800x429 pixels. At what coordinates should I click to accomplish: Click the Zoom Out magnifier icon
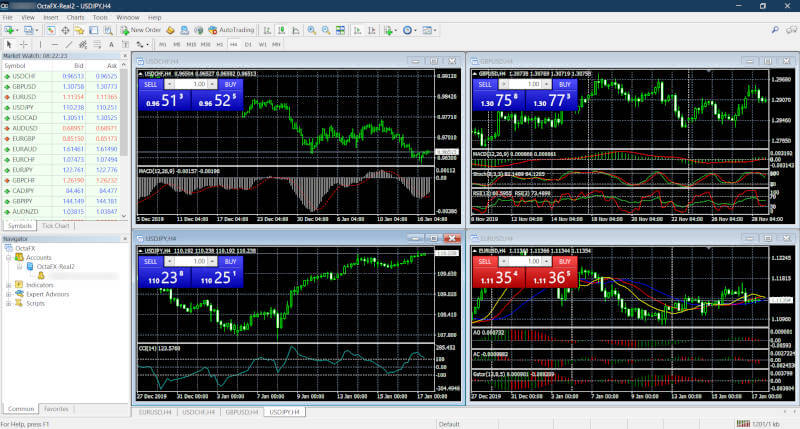[x=325, y=31]
